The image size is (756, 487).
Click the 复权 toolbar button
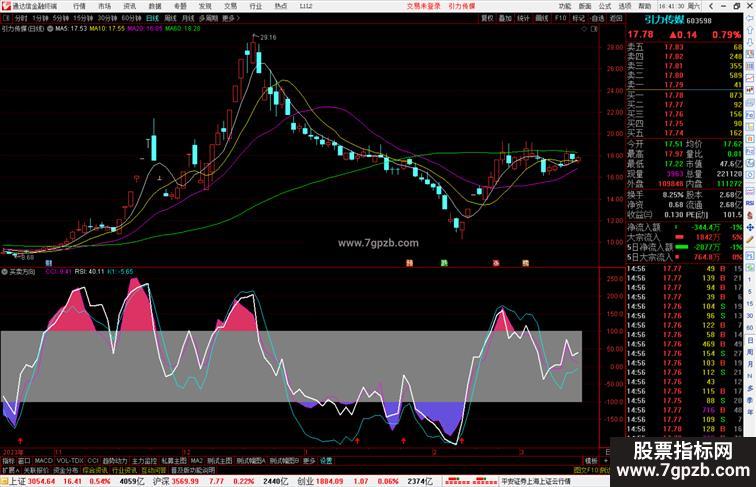coord(487,18)
